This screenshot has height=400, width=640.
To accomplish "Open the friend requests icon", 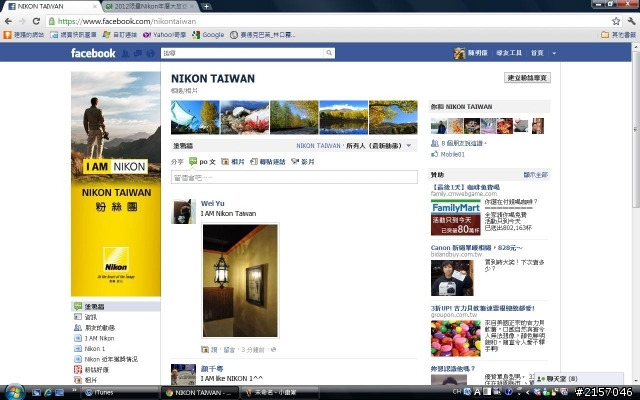I will [x=126, y=53].
